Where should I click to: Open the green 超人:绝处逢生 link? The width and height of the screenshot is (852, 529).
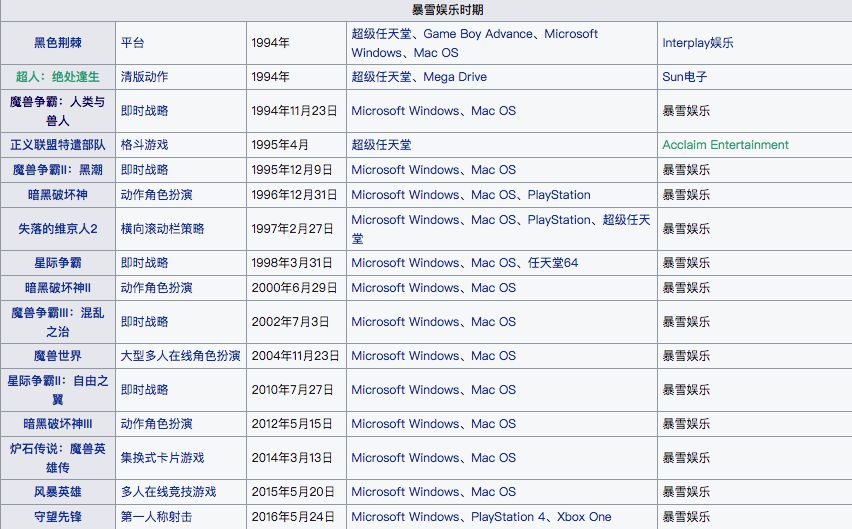(58, 77)
